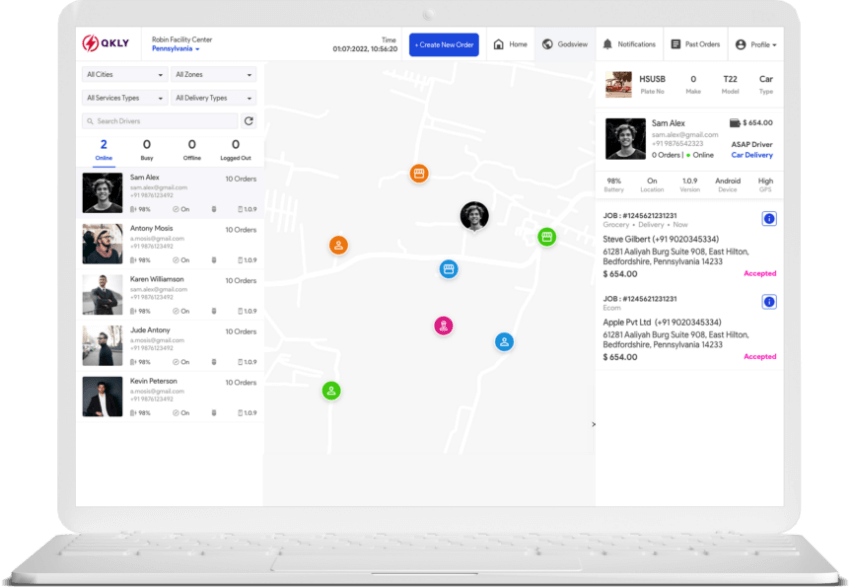Click Antony Mosis's On status icon
Viewport: 850px width, 587px height.
(x=176, y=260)
